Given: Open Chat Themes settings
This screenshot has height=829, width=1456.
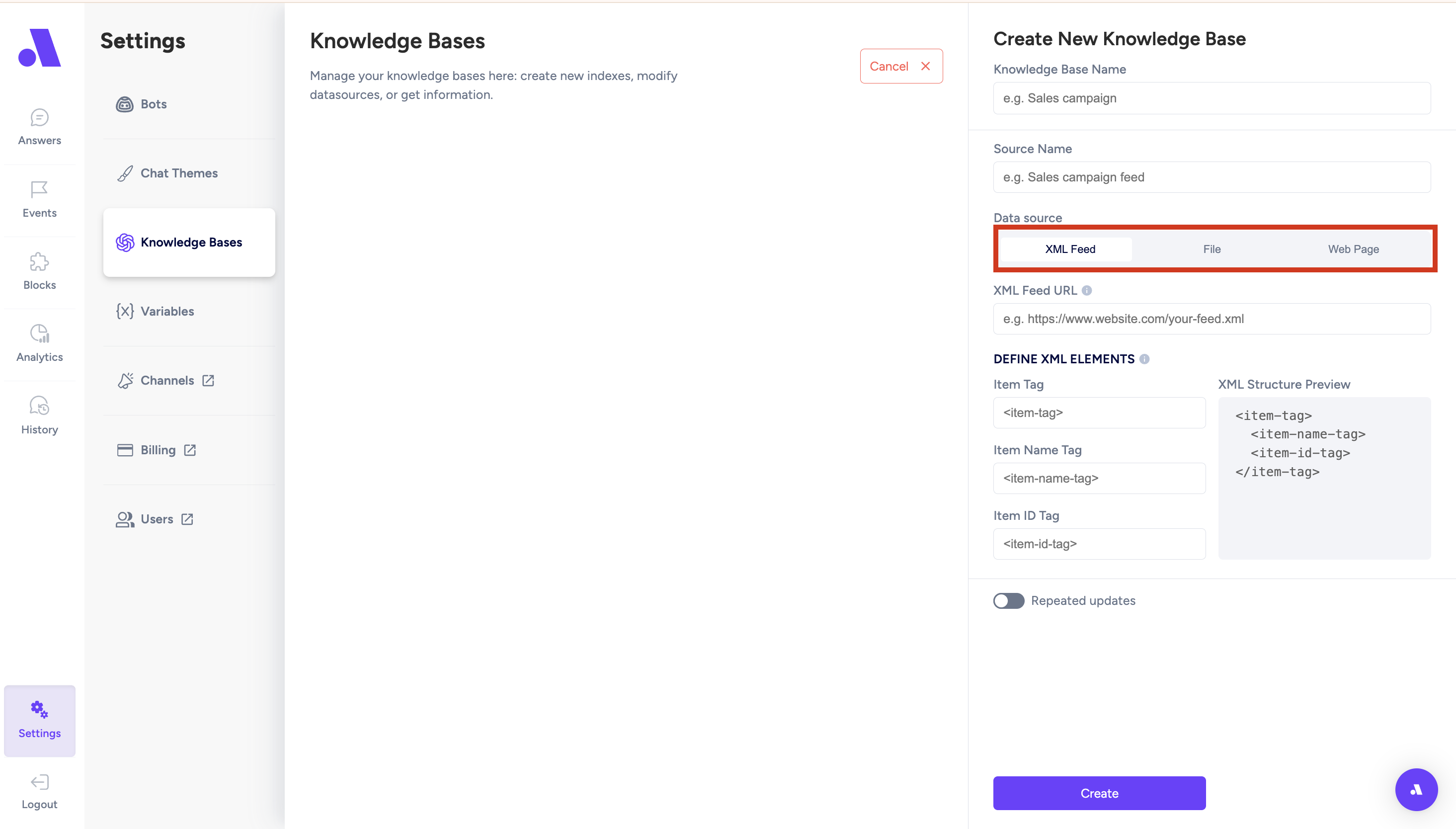Looking at the screenshot, I should [x=179, y=173].
